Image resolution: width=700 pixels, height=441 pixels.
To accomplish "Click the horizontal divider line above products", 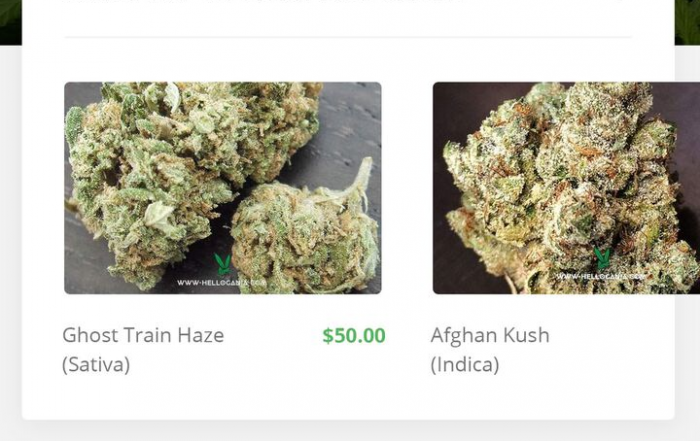I will tap(348, 37).
